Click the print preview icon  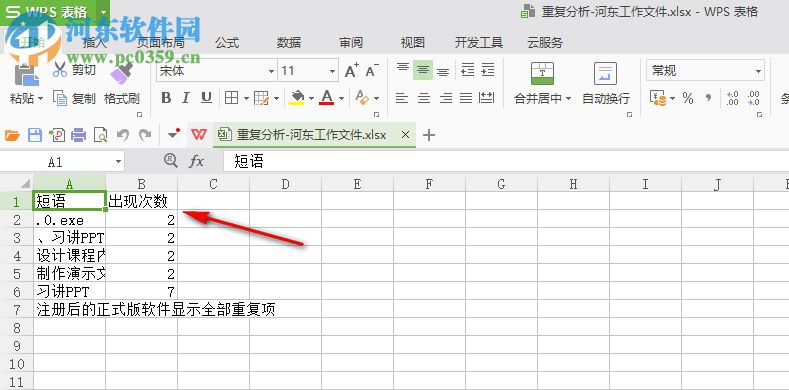(101, 135)
